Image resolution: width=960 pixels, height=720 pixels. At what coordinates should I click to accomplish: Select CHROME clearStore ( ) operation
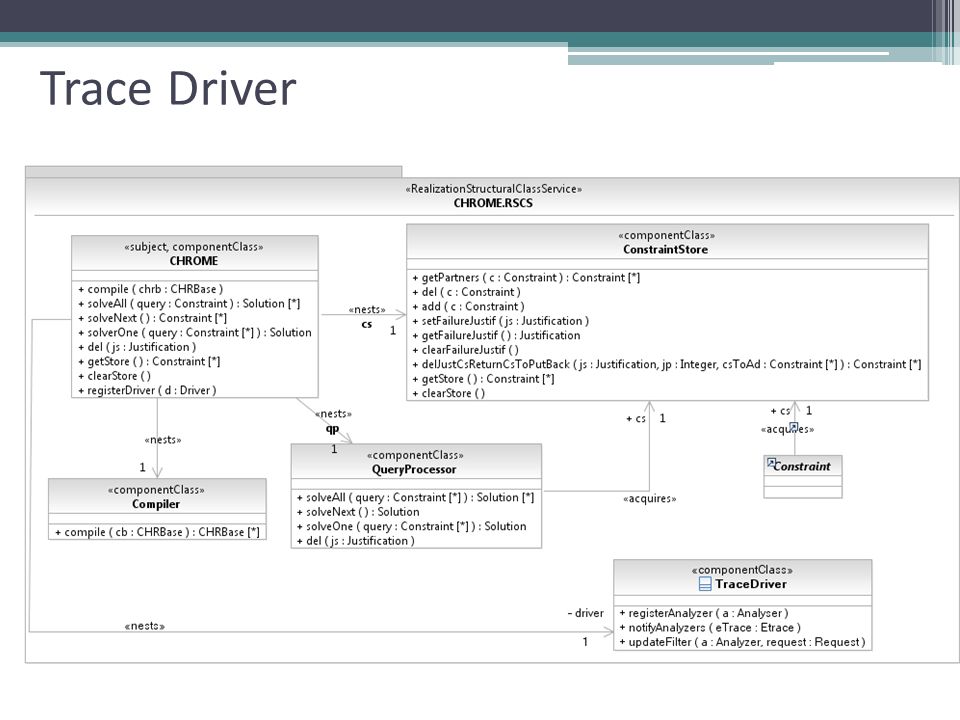coord(114,376)
